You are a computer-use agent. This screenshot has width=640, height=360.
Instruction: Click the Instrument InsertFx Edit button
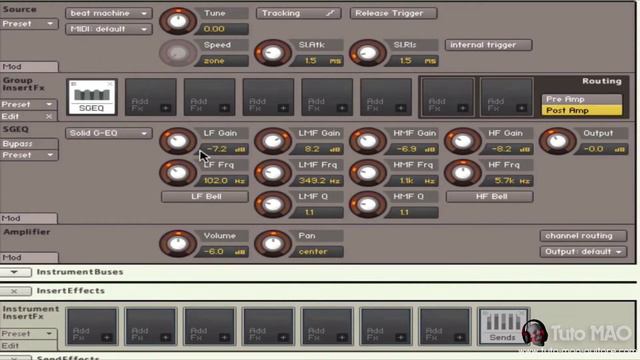click(x=28, y=346)
